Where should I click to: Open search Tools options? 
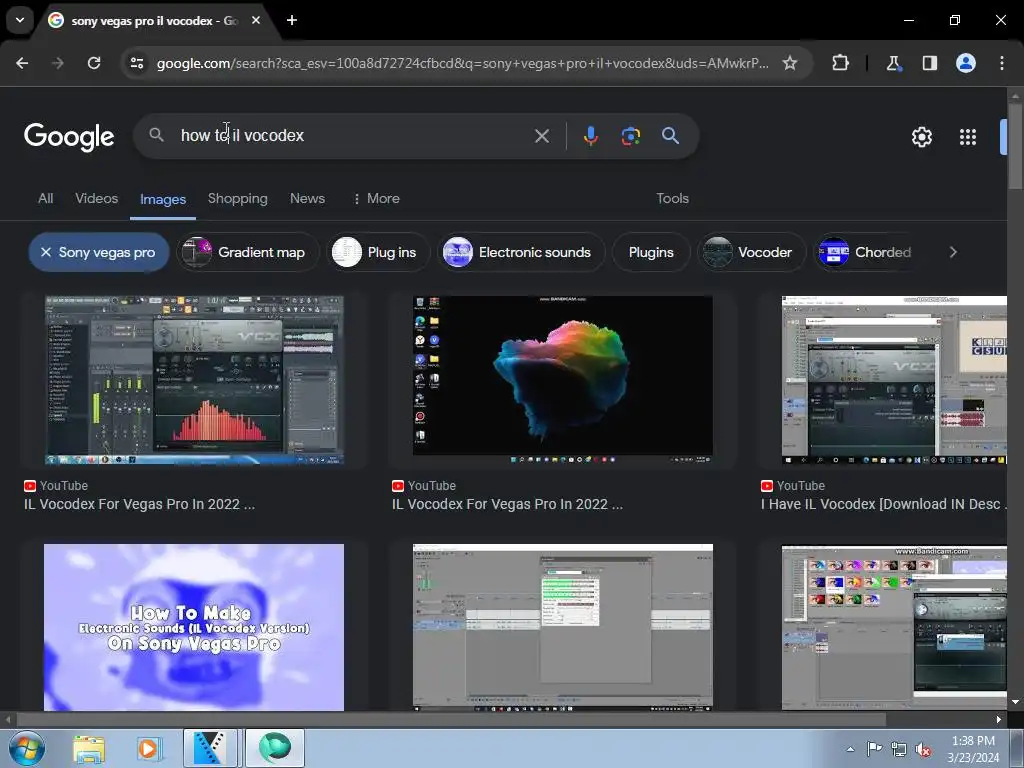[x=673, y=199]
